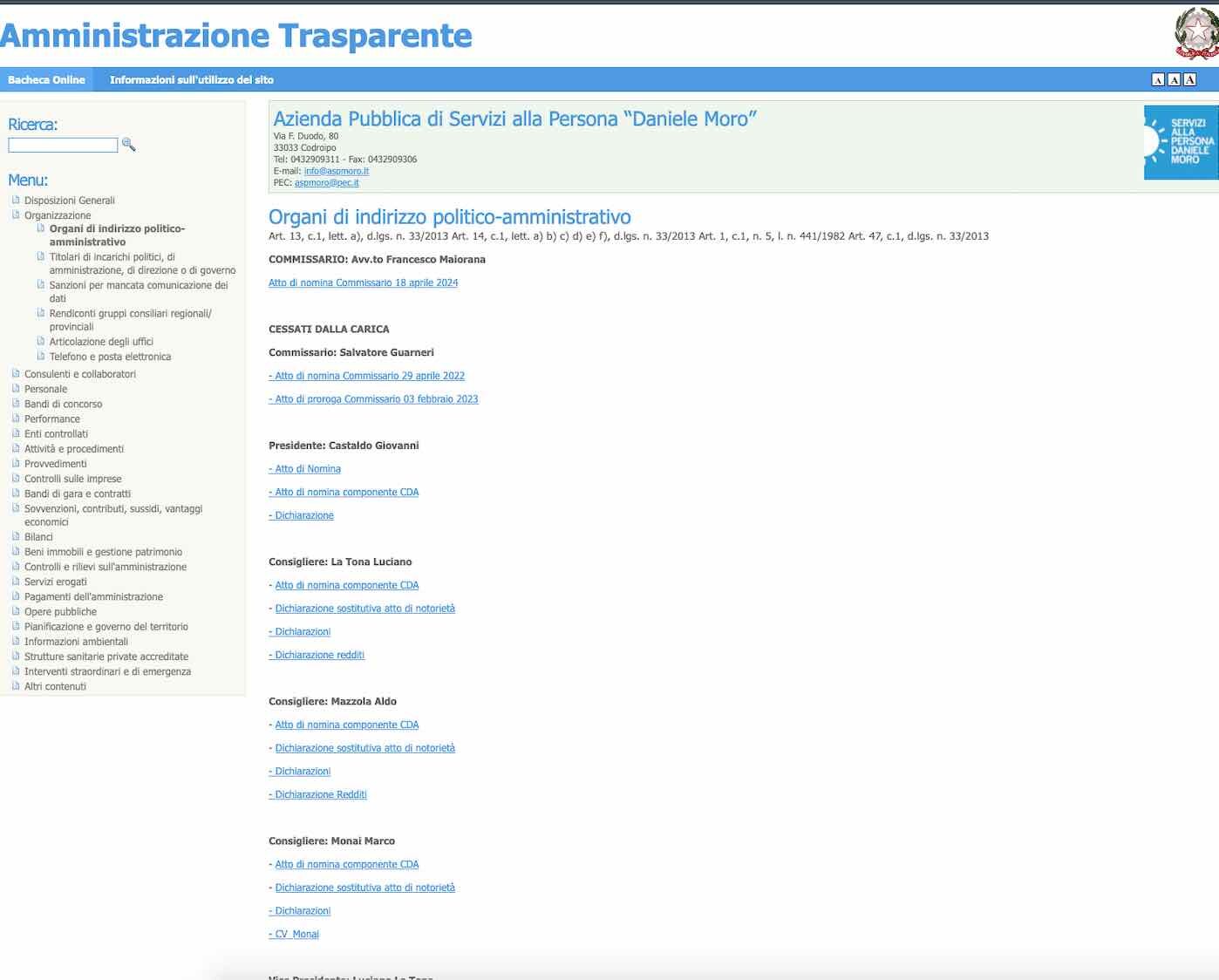This screenshot has width=1219, height=980.
Task: Click the page icon beside Bilanci
Action: pyautogui.click(x=16, y=536)
